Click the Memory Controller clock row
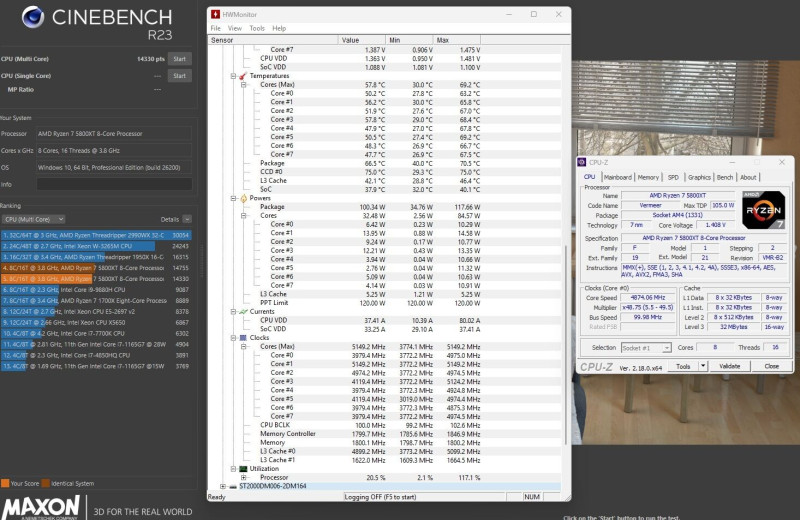800x520 pixels. pyautogui.click(x=385, y=434)
